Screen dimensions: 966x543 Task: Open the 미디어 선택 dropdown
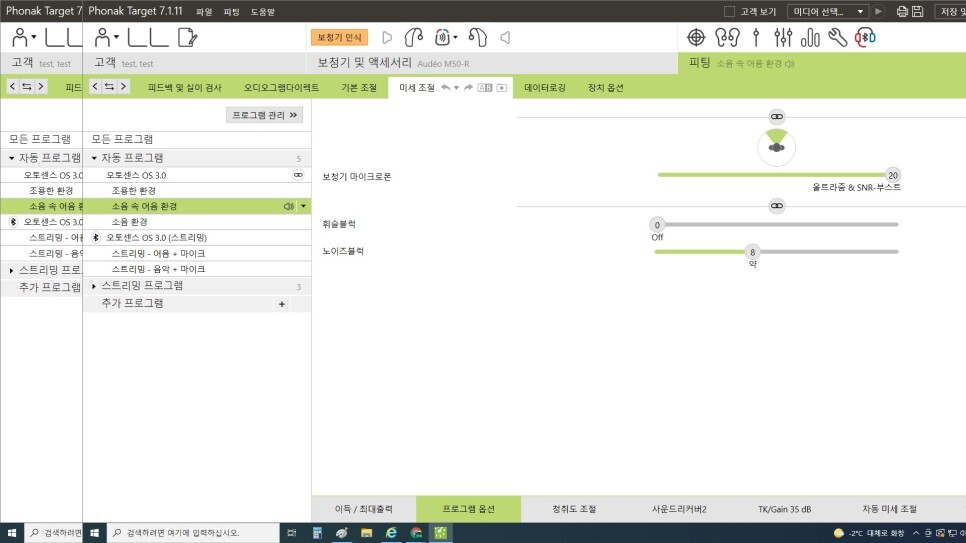click(827, 11)
